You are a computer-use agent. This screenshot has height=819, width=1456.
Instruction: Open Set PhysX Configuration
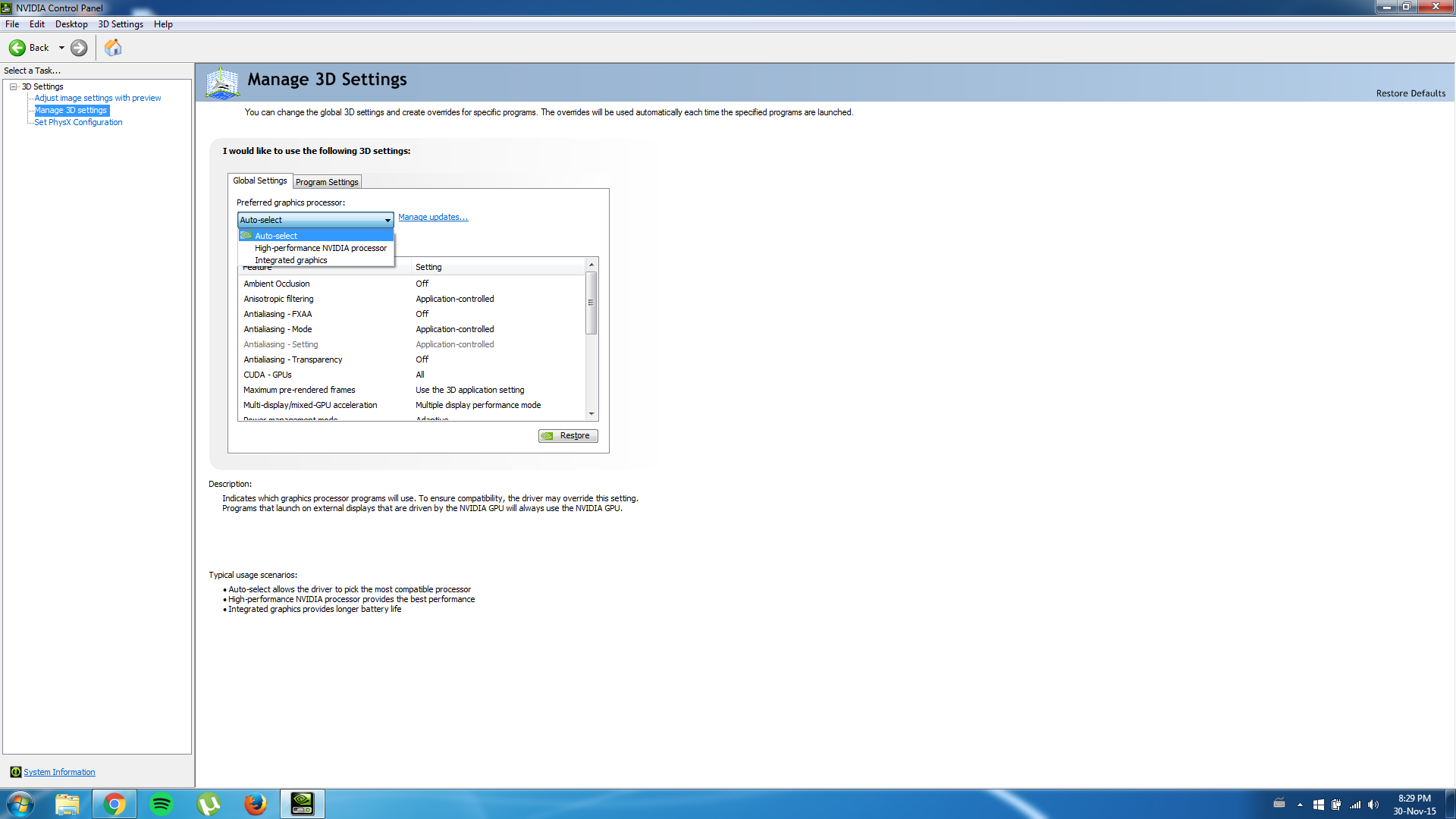pos(78,122)
